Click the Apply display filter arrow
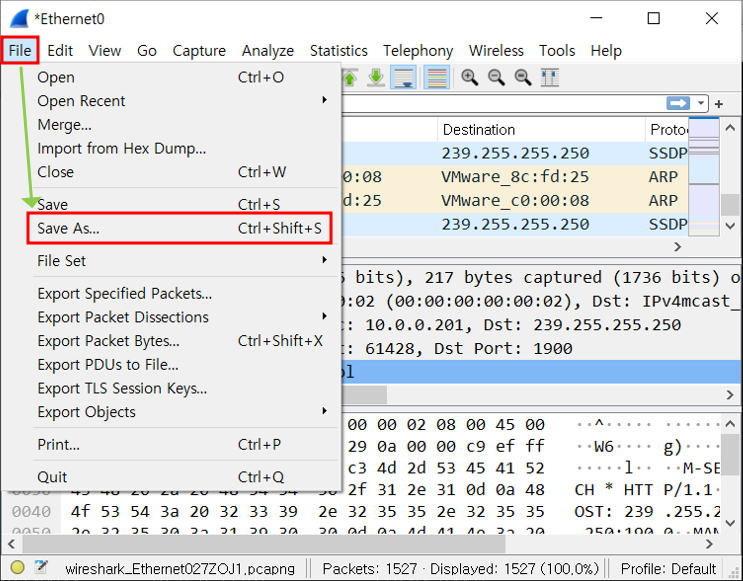Image resolution: width=743 pixels, height=581 pixels. pos(678,103)
